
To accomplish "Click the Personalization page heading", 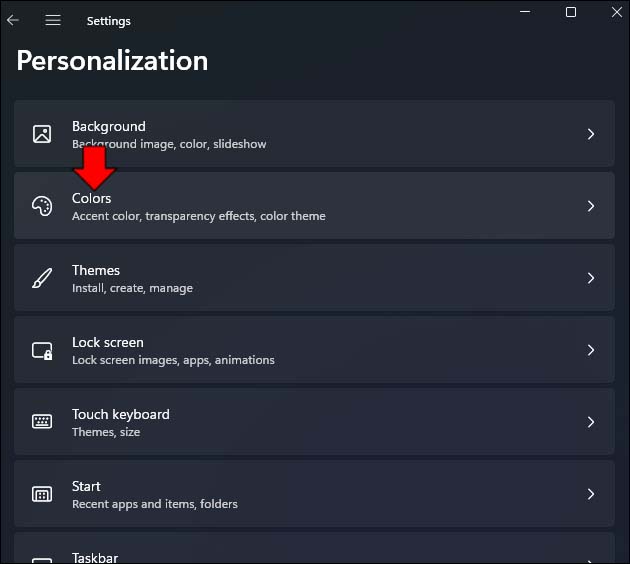I will point(112,60).
